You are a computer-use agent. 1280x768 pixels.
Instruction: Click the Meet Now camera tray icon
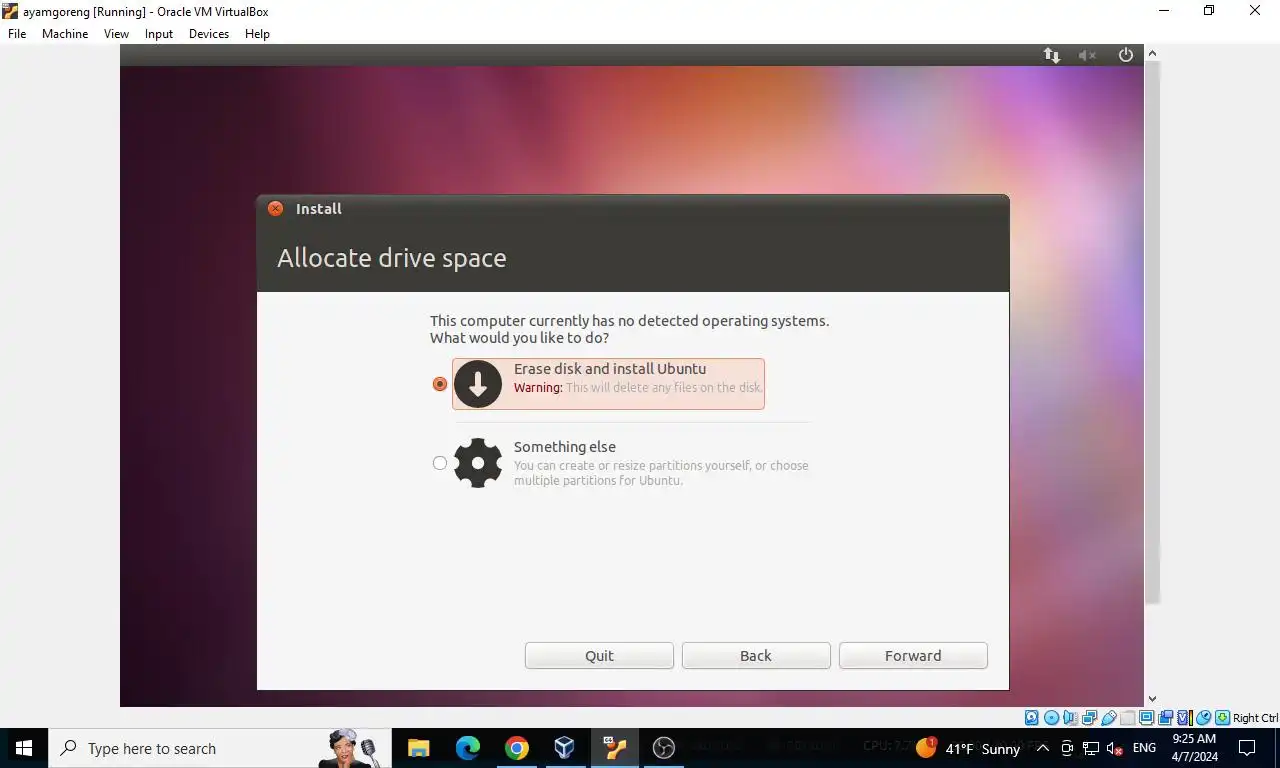(1067, 748)
